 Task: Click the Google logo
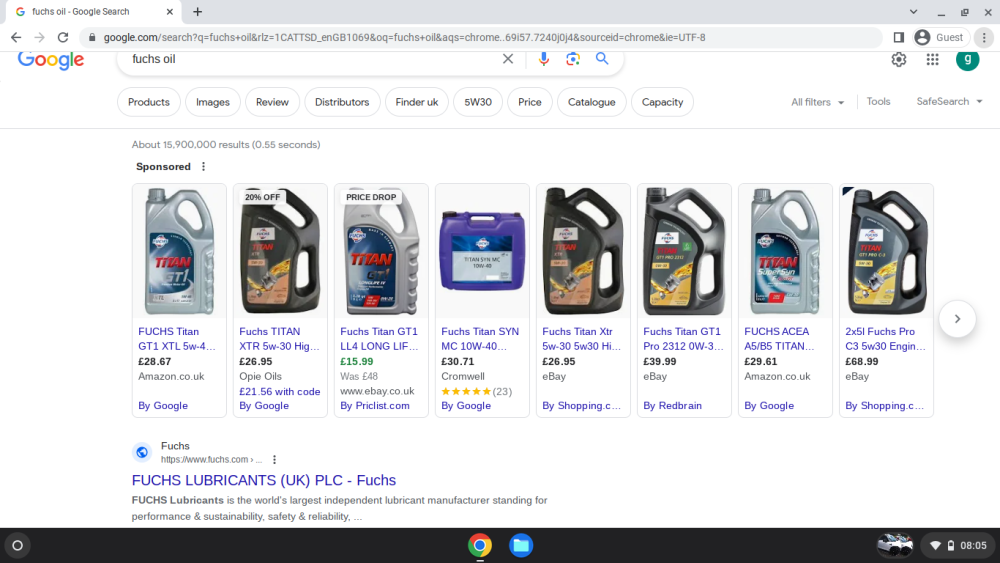pyautogui.click(x=51, y=59)
